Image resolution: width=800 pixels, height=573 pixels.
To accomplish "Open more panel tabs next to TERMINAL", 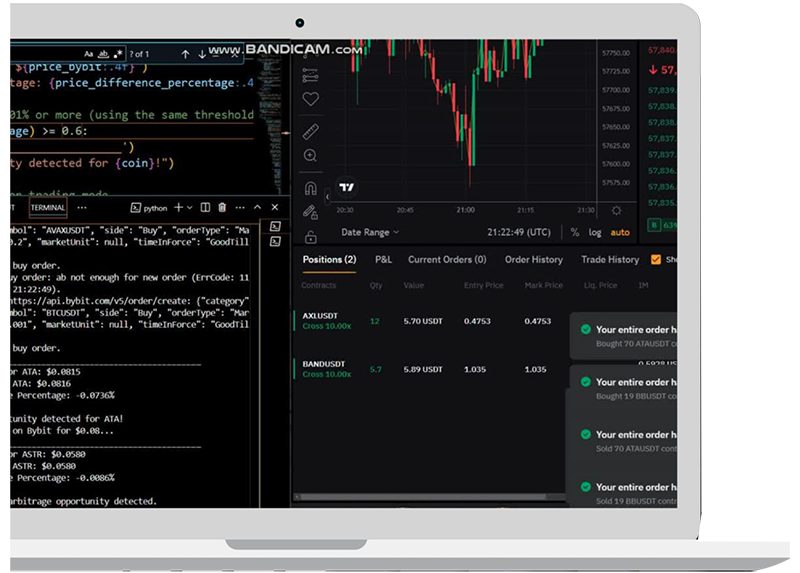I will (82, 207).
